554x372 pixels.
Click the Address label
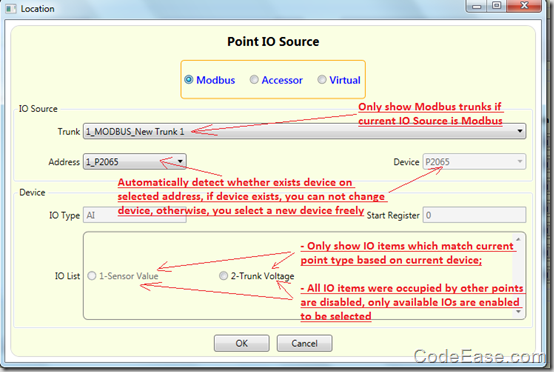coord(64,162)
